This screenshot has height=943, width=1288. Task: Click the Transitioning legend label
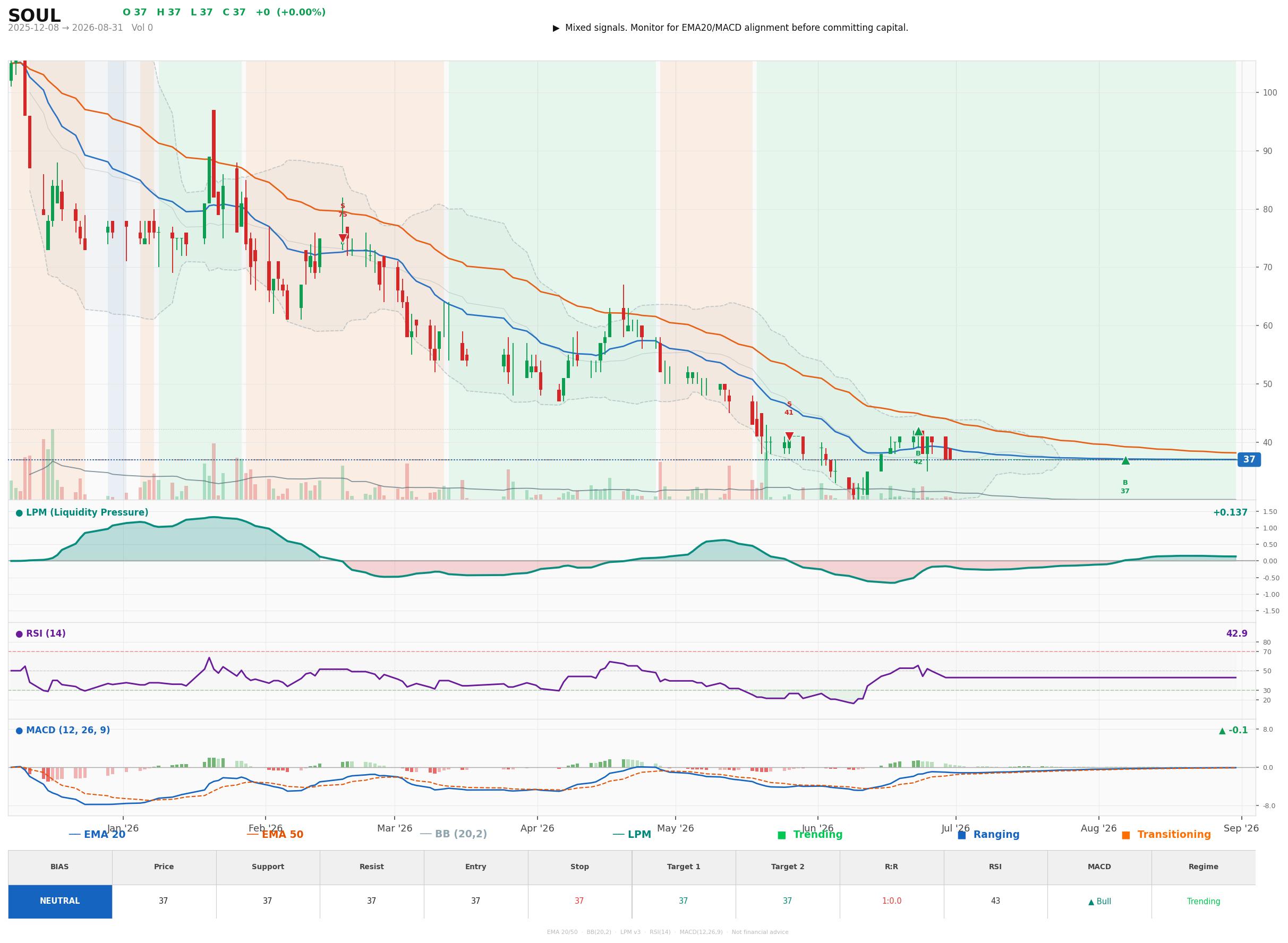click(x=1174, y=835)
